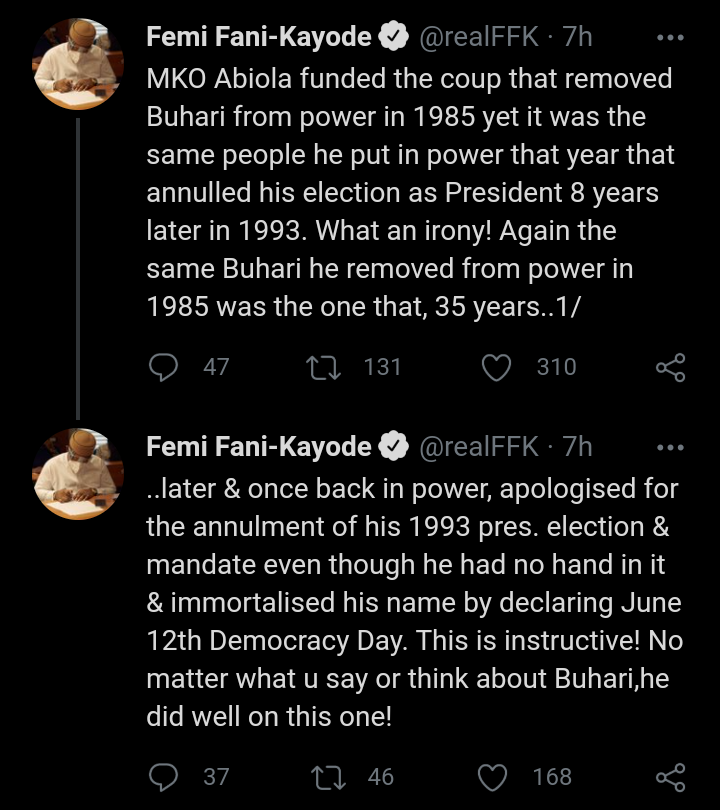Retweet the second tweet with 46 retweets
This screenshot has width=720, height=810.
[x=323, y=776]
